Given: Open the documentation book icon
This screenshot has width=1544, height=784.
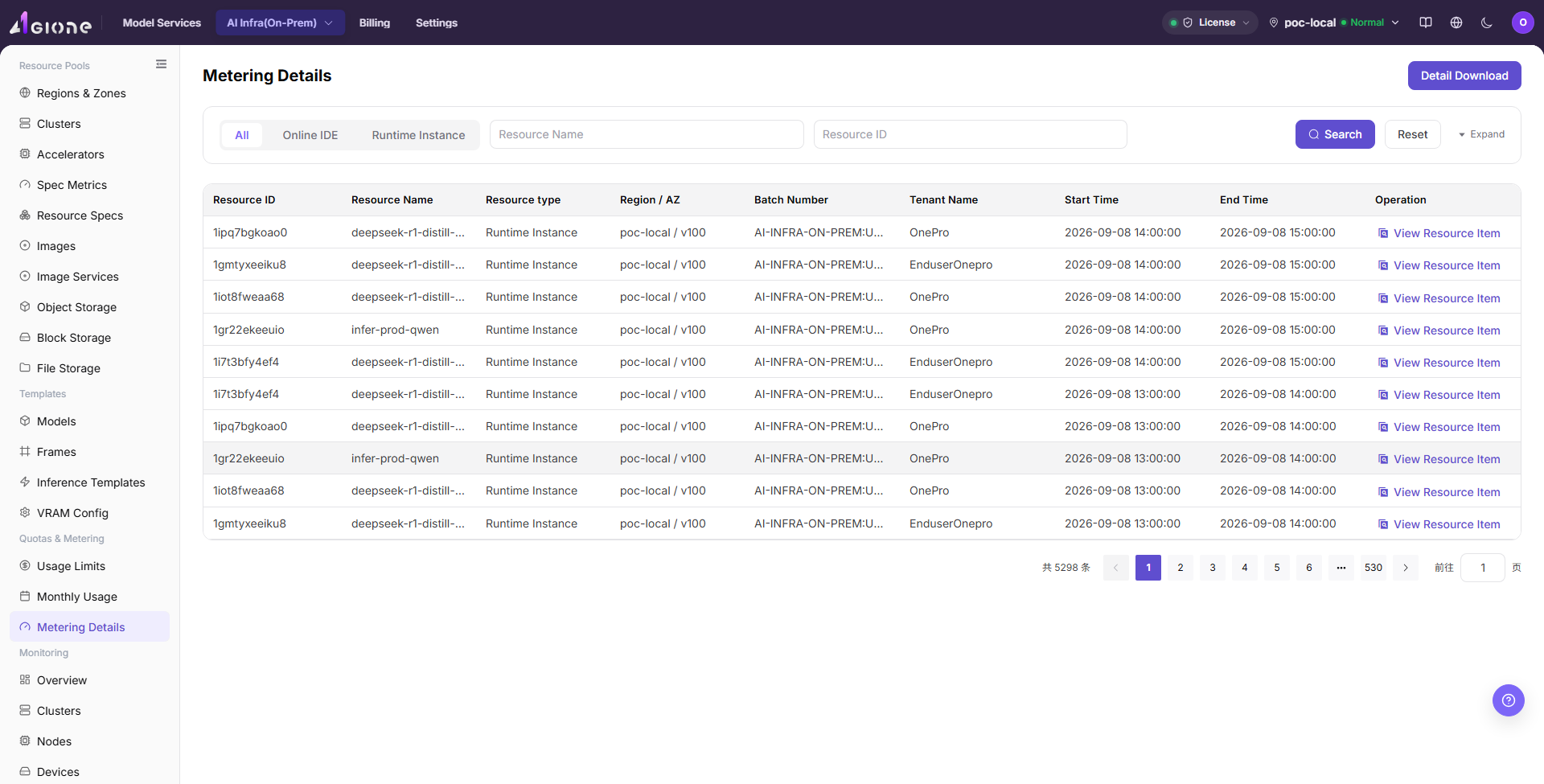Looking at the screenshot, I should click(x=1426, y=23).
